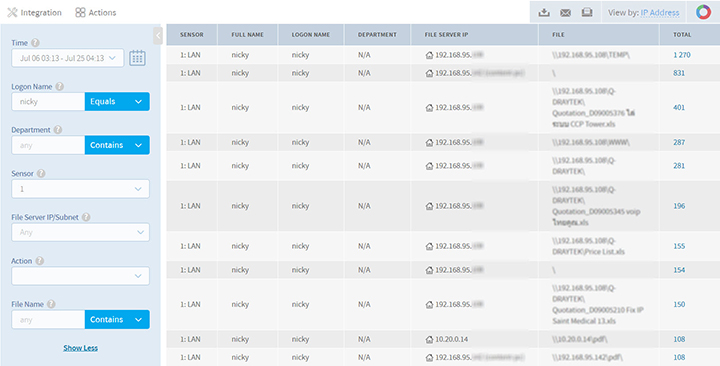Sort by the TOTAL column header
Image resolution: width=720 pixels, height=366 pixels.
(x=682, y=34)
